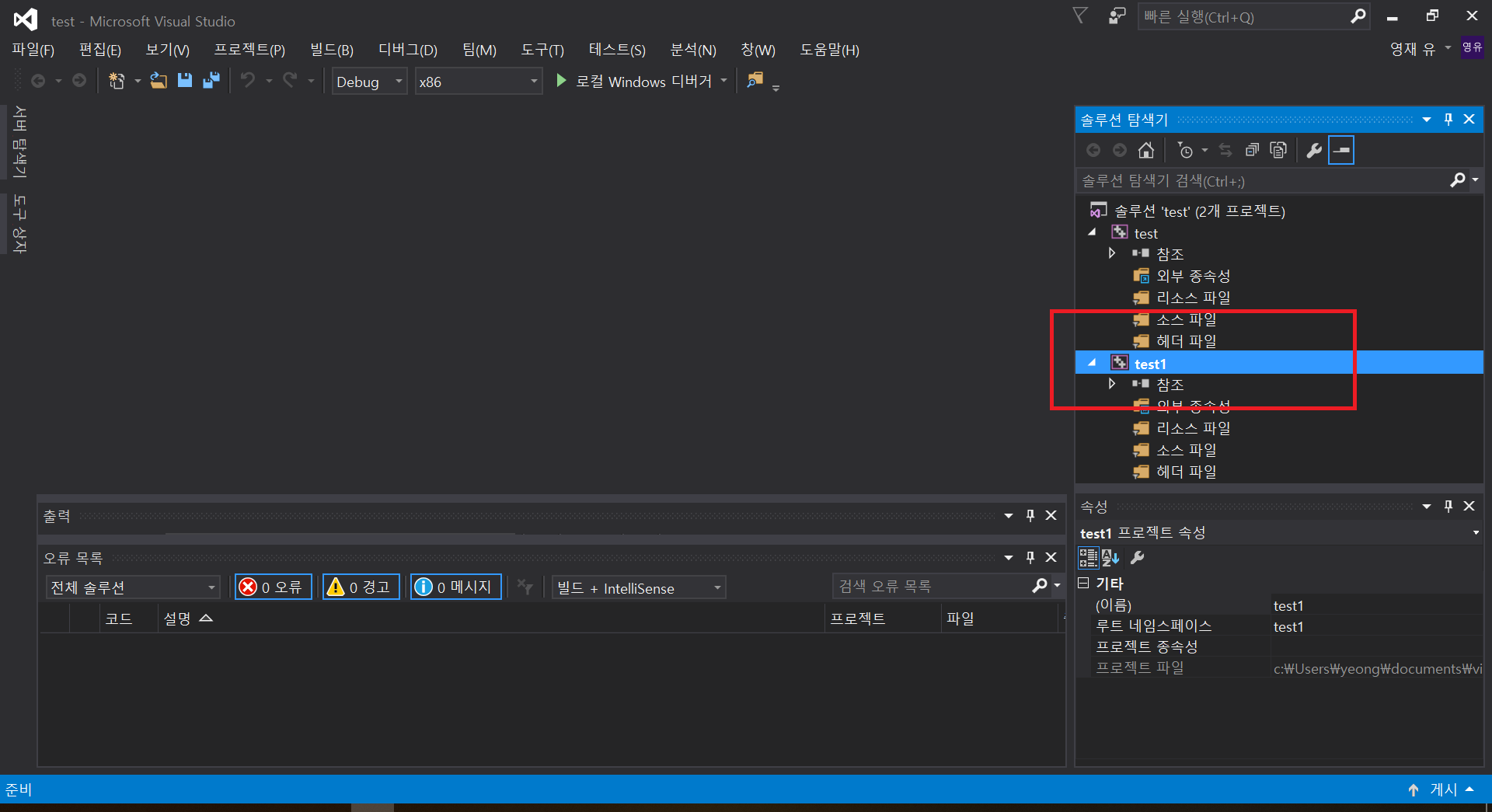The image size is (1492, 812).
Task: Click the Sync with Active Document icon
Action: coord(1225,150)
